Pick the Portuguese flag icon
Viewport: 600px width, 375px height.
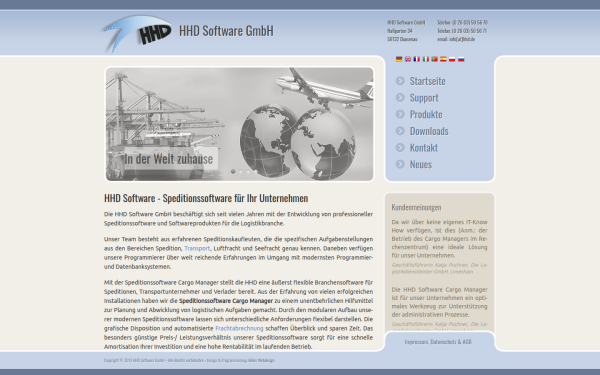[434, 59]
